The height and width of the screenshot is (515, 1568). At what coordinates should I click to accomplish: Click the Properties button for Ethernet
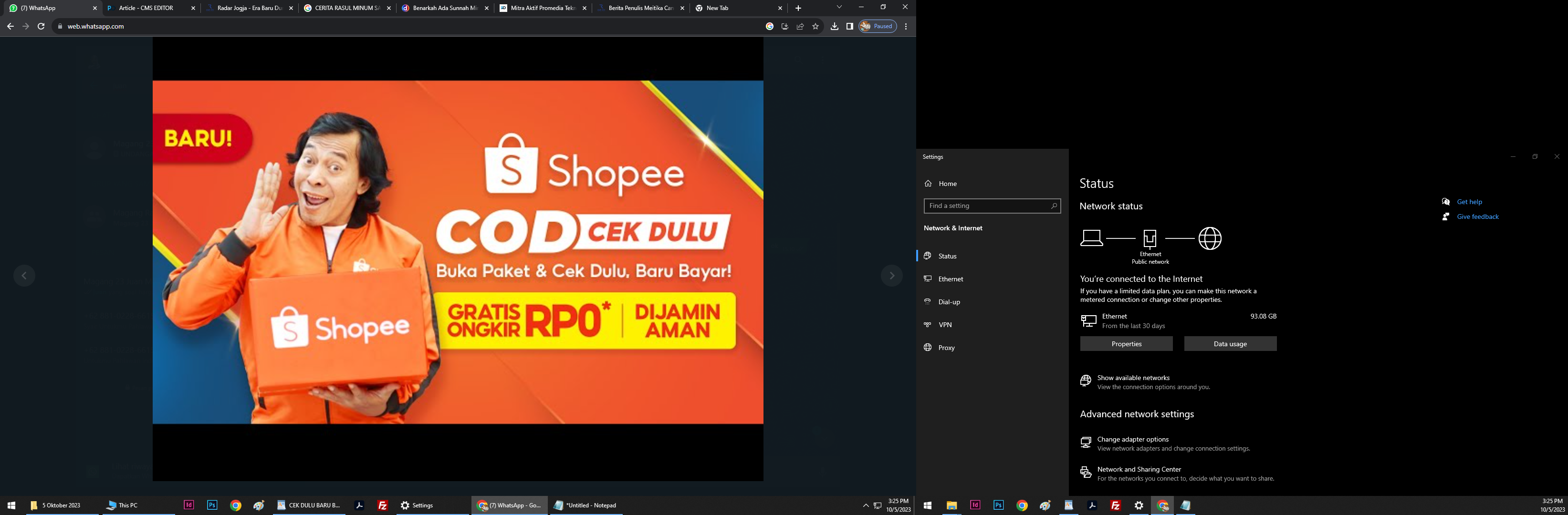[x=1126, y=343]
